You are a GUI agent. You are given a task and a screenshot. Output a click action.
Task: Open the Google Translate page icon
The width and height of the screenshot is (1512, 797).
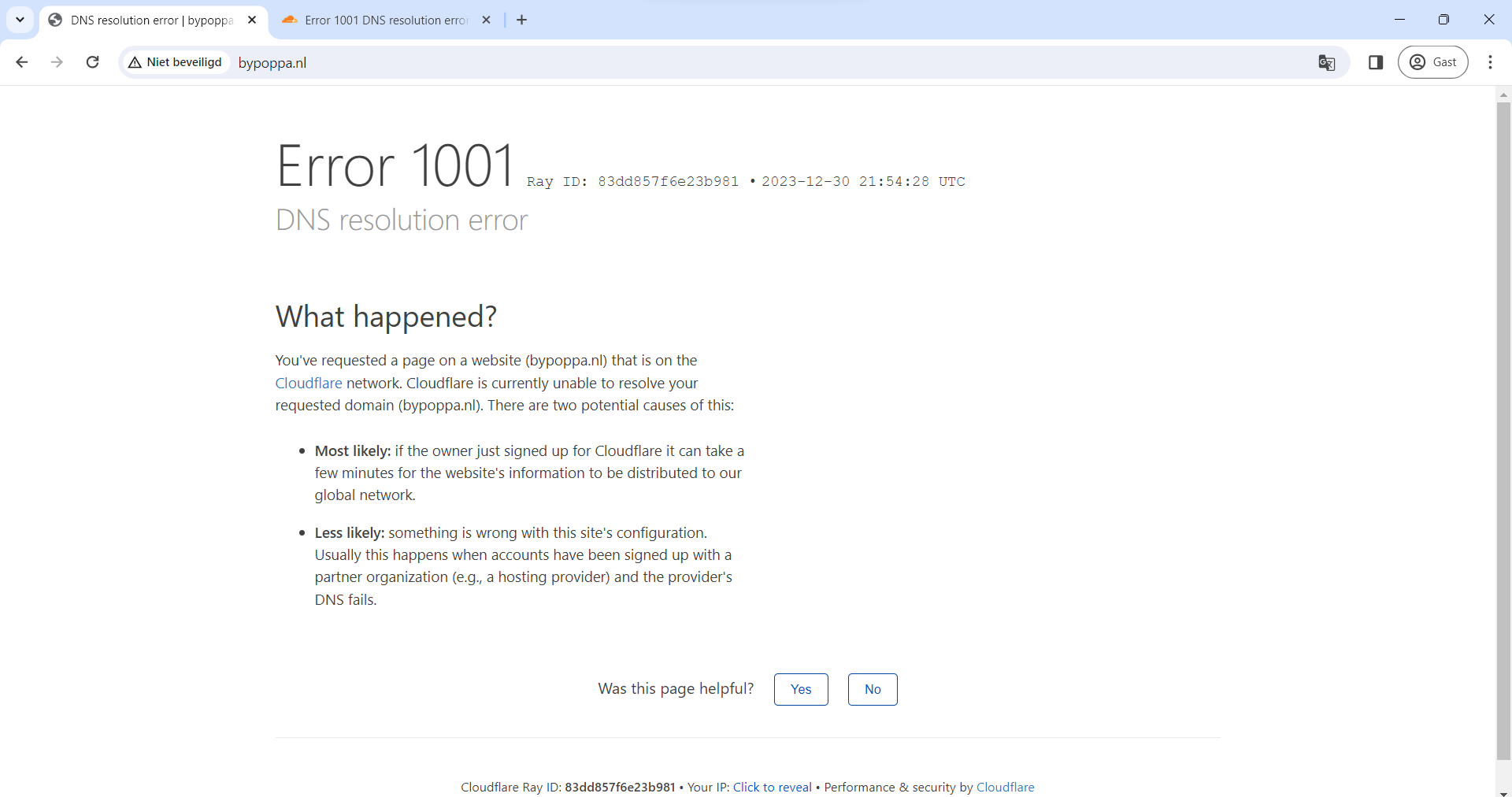[1327, 62]
